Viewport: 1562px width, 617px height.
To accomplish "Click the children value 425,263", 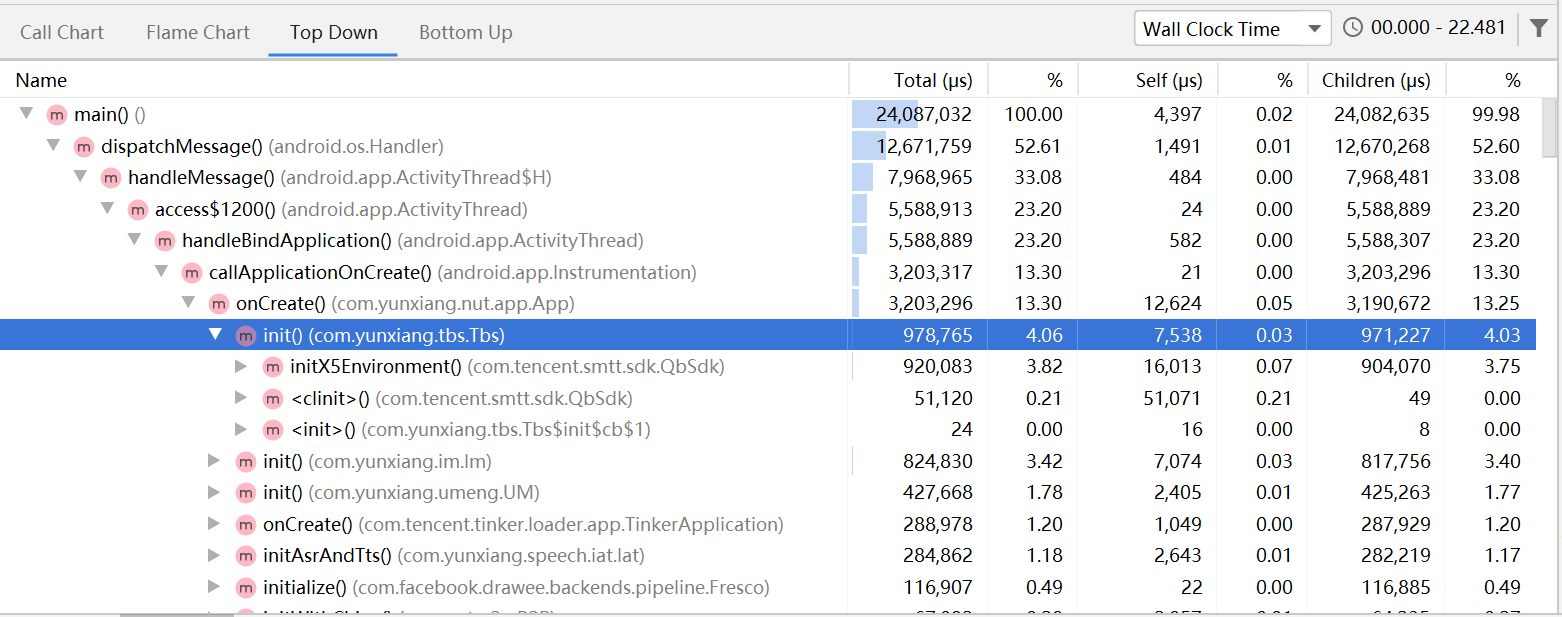I will 1396,493.
